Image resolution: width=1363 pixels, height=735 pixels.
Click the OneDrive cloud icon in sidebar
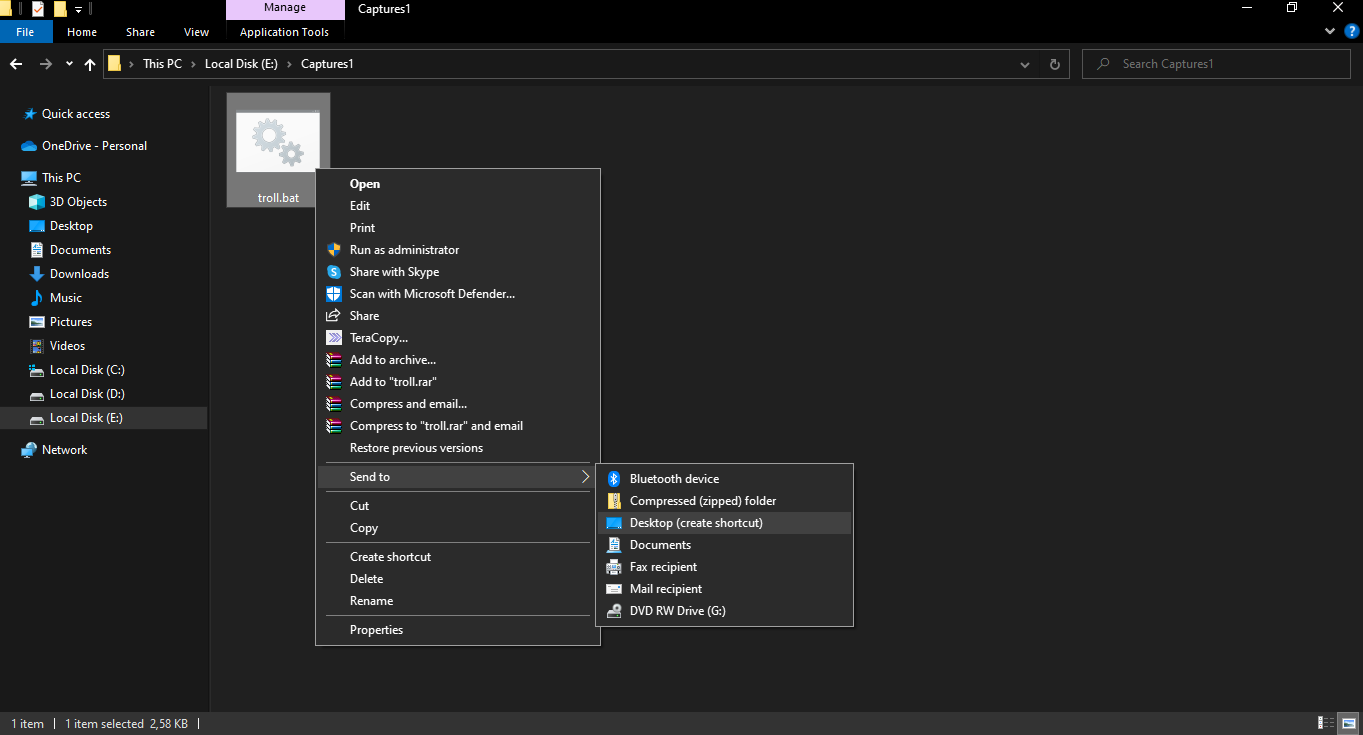coord(29,146)
